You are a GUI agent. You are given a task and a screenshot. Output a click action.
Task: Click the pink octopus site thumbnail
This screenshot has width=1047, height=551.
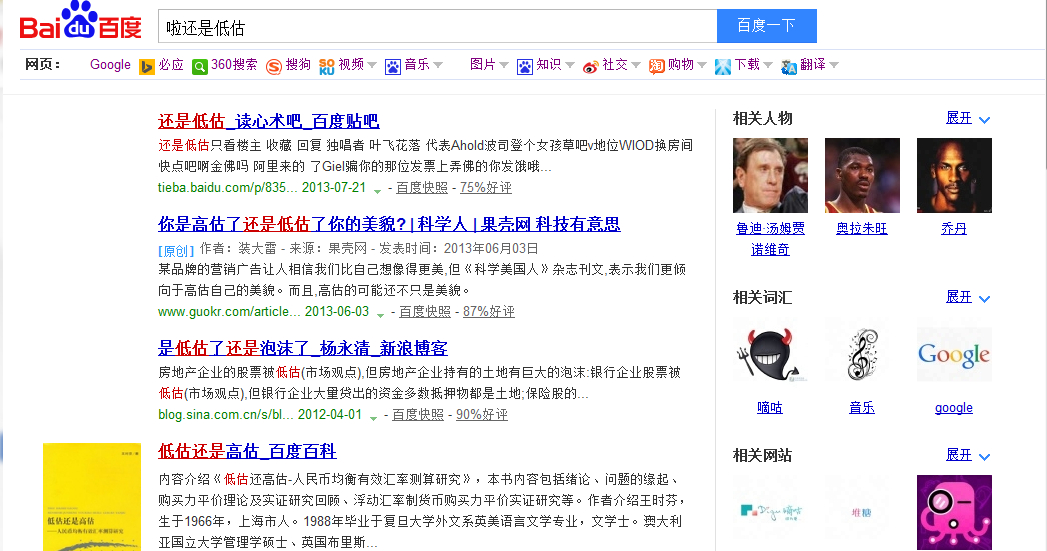(x=954, y=512)
